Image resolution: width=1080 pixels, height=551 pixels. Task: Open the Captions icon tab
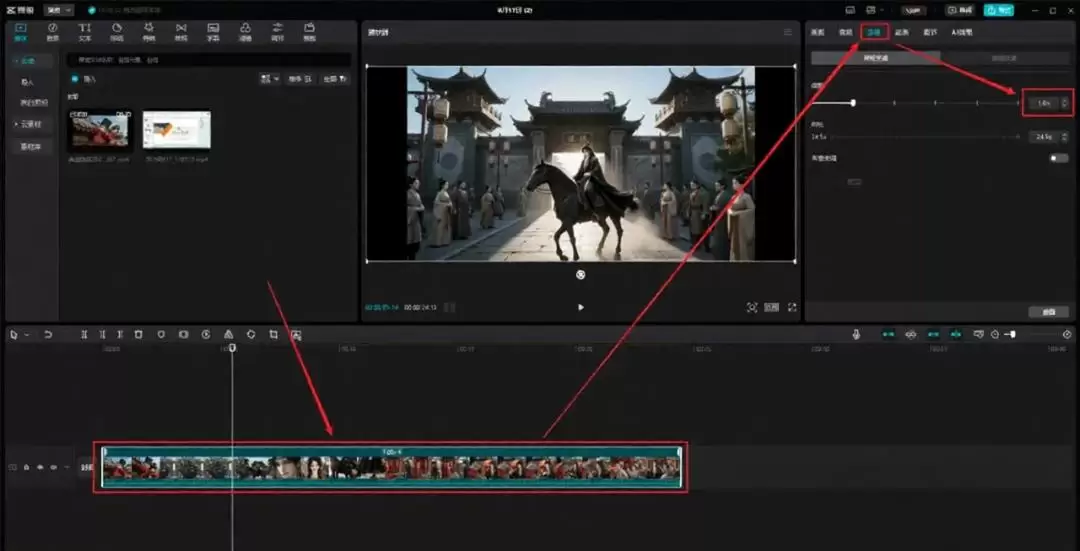(x=214, y=32)
